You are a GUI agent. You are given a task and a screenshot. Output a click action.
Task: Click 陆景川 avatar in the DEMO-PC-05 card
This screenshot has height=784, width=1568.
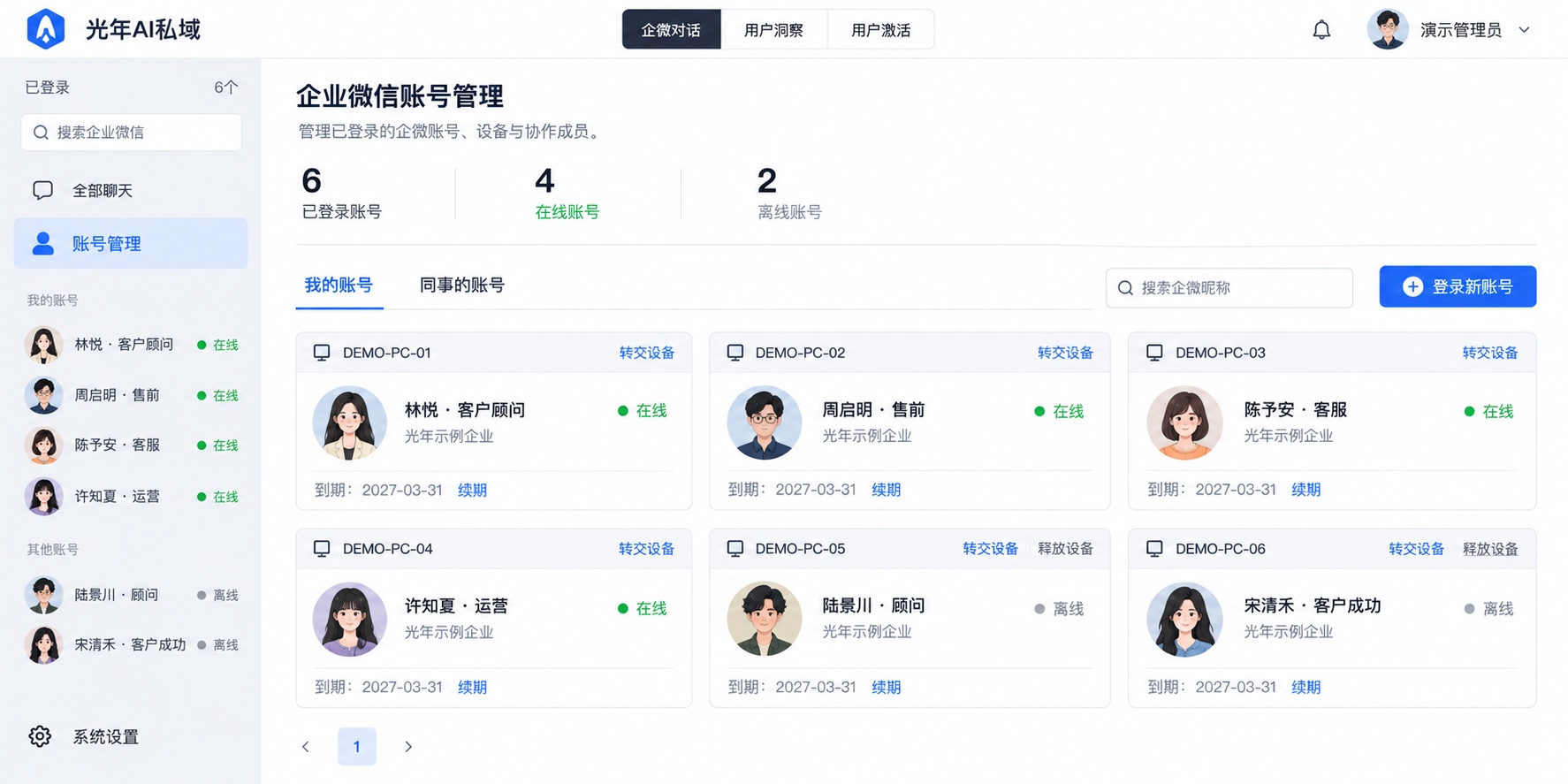coord(765,619)
